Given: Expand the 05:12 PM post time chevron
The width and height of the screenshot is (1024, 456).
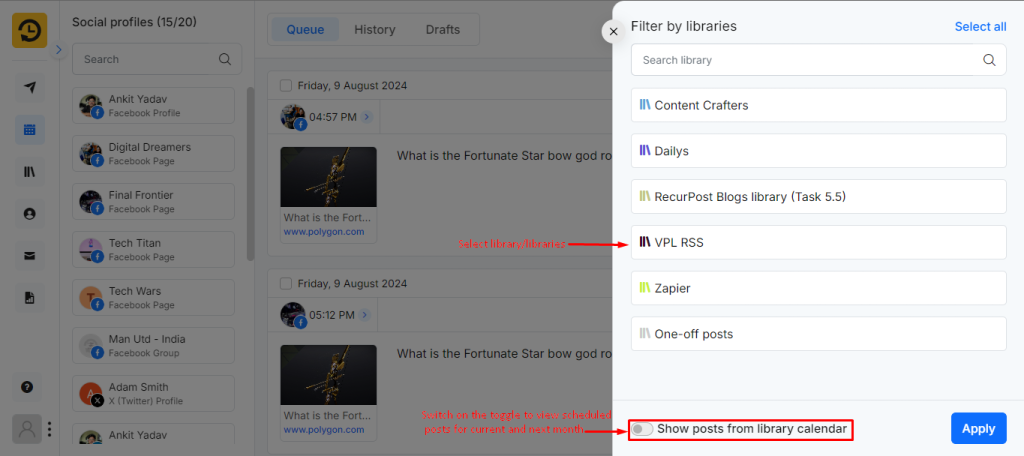Looking at the screenshot, I should (x=365, y=315).
